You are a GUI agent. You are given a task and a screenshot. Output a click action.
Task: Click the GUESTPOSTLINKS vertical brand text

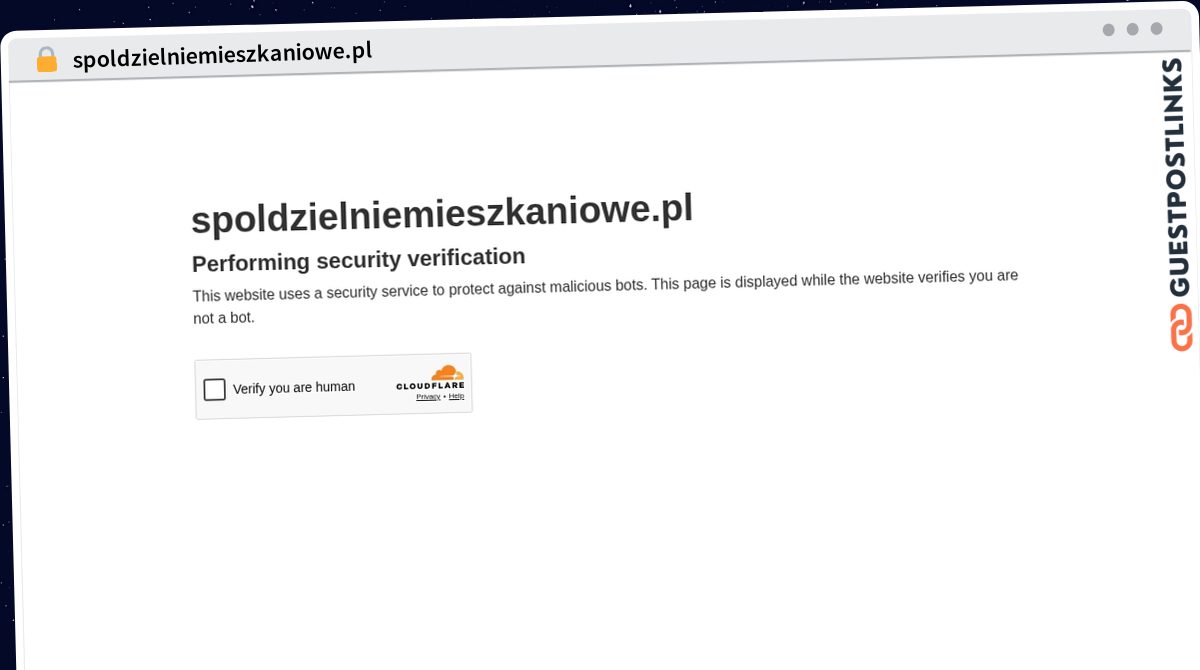click(x=1177, y=177)
